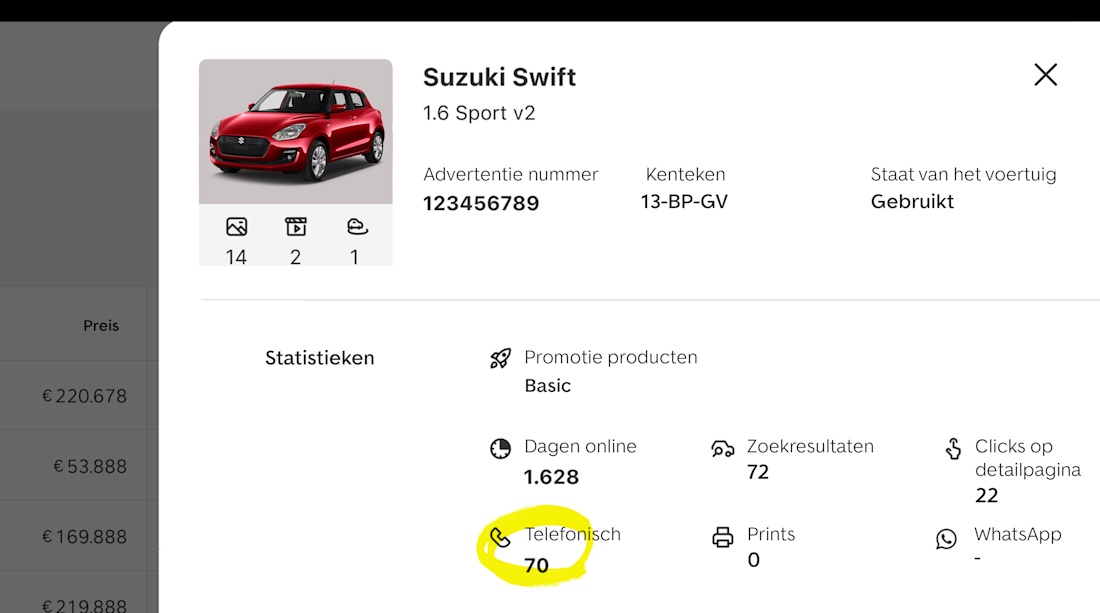Screen dimensions: 1100x613
Task: Click the 360 view icon showing 1
Action: point(355,227)
